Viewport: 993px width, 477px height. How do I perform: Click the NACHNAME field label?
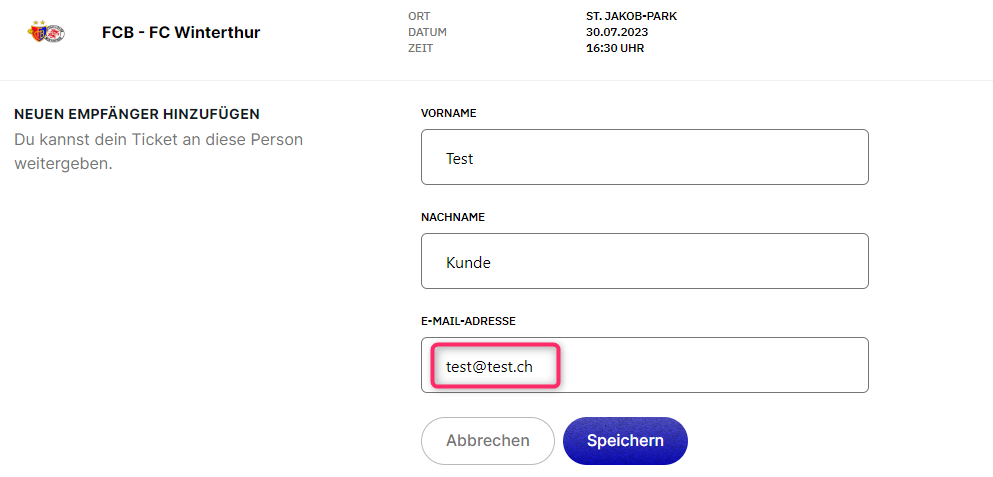(x=453, y=217)
